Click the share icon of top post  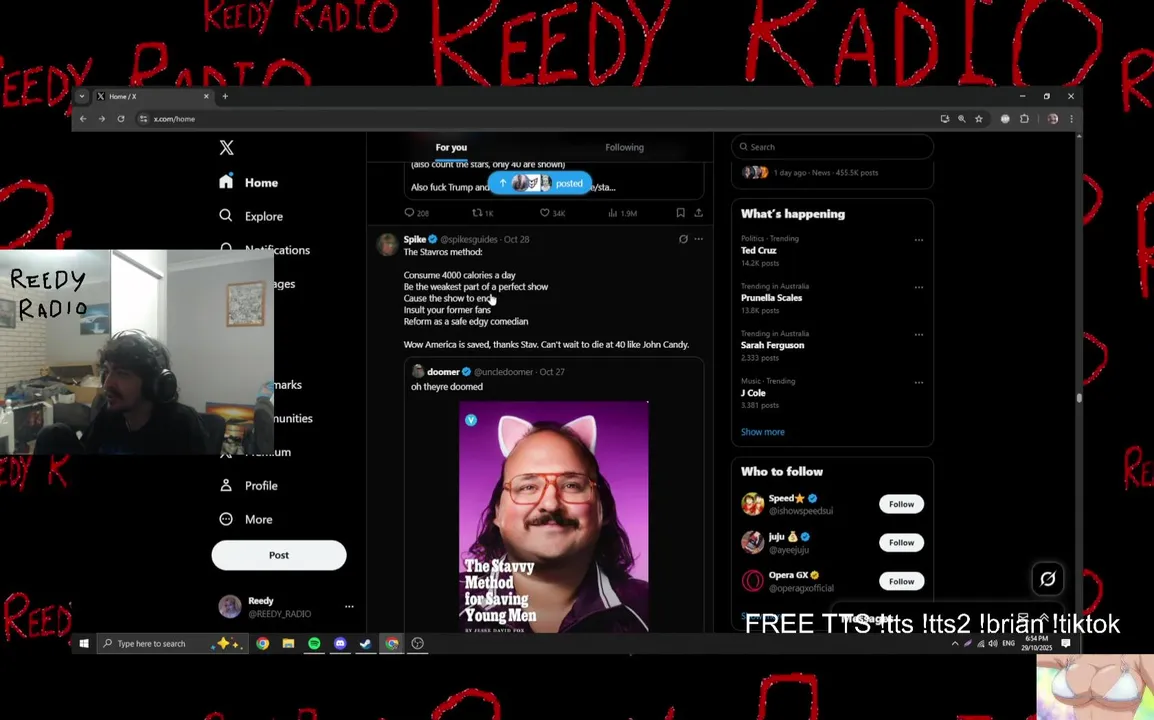698,213
